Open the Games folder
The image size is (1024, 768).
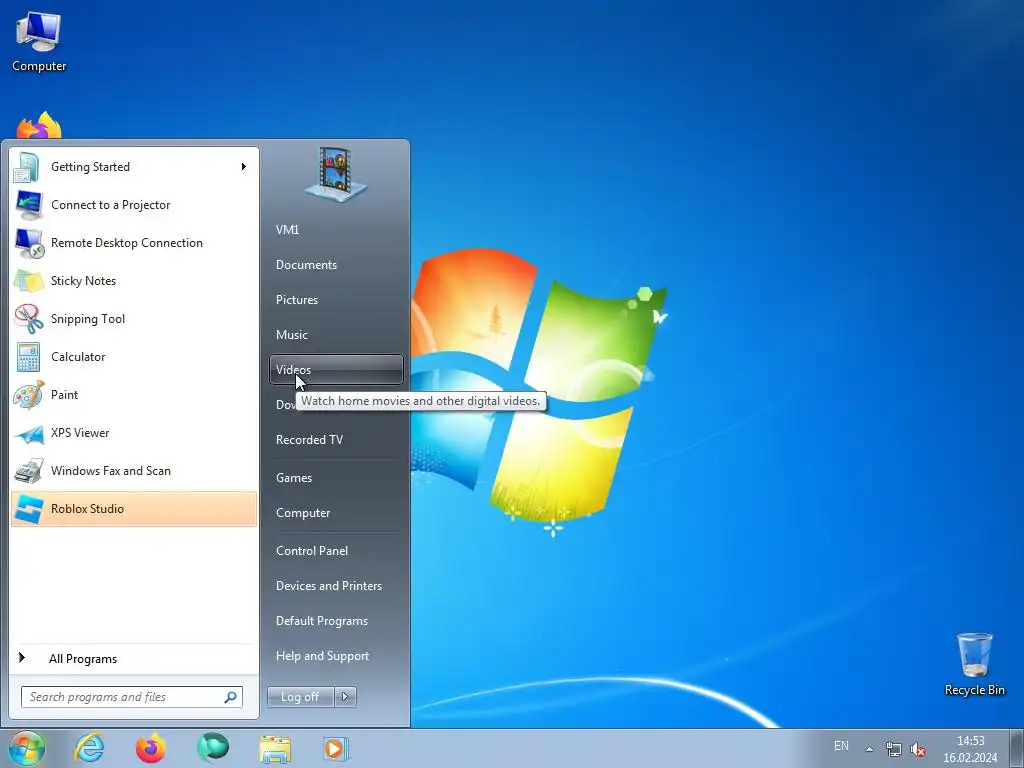click(x=336, y=478)
